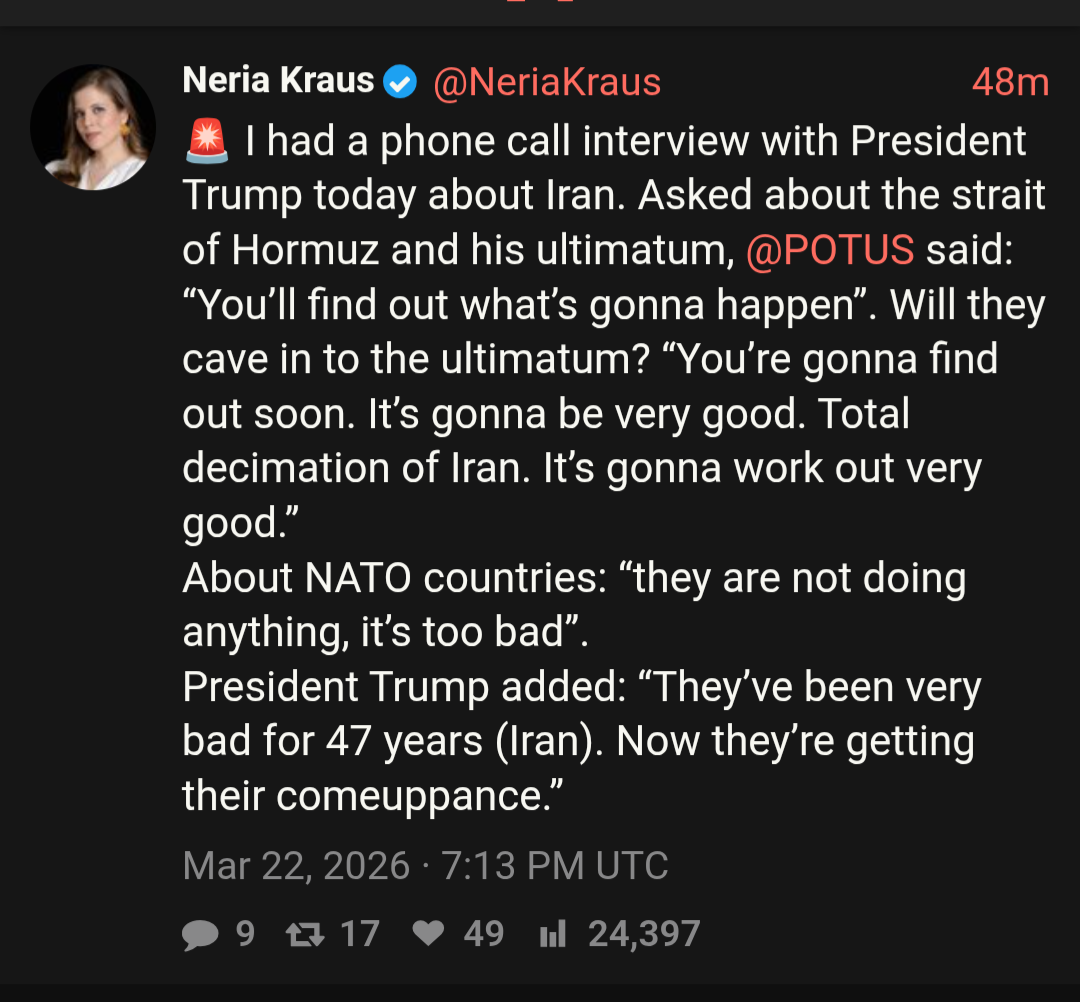The image size is (1080, 1002).
Task: Click the retweet count 17
Action: click(x=360, y=934)
